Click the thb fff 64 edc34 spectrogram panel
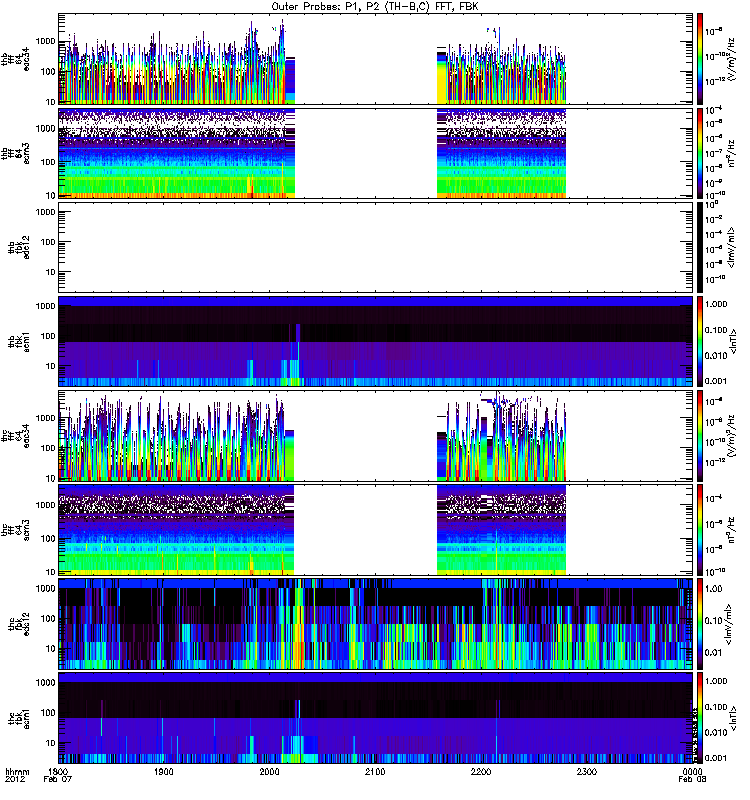Screen dimensions: 750x800 [x=375, y=59]
